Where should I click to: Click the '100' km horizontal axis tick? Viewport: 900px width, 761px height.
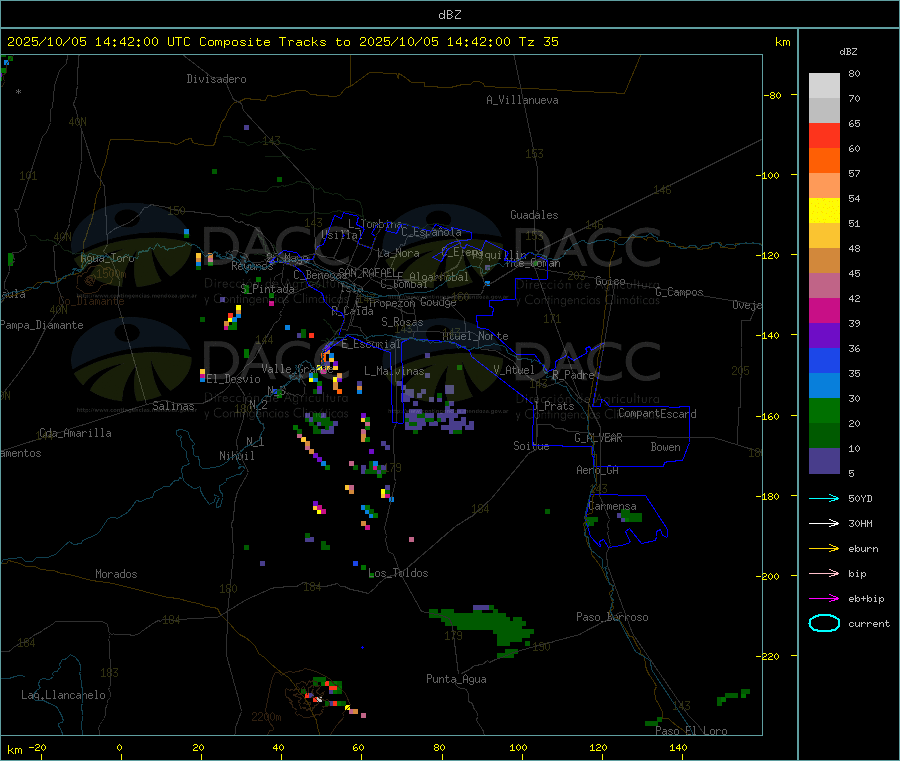(518, 747)
